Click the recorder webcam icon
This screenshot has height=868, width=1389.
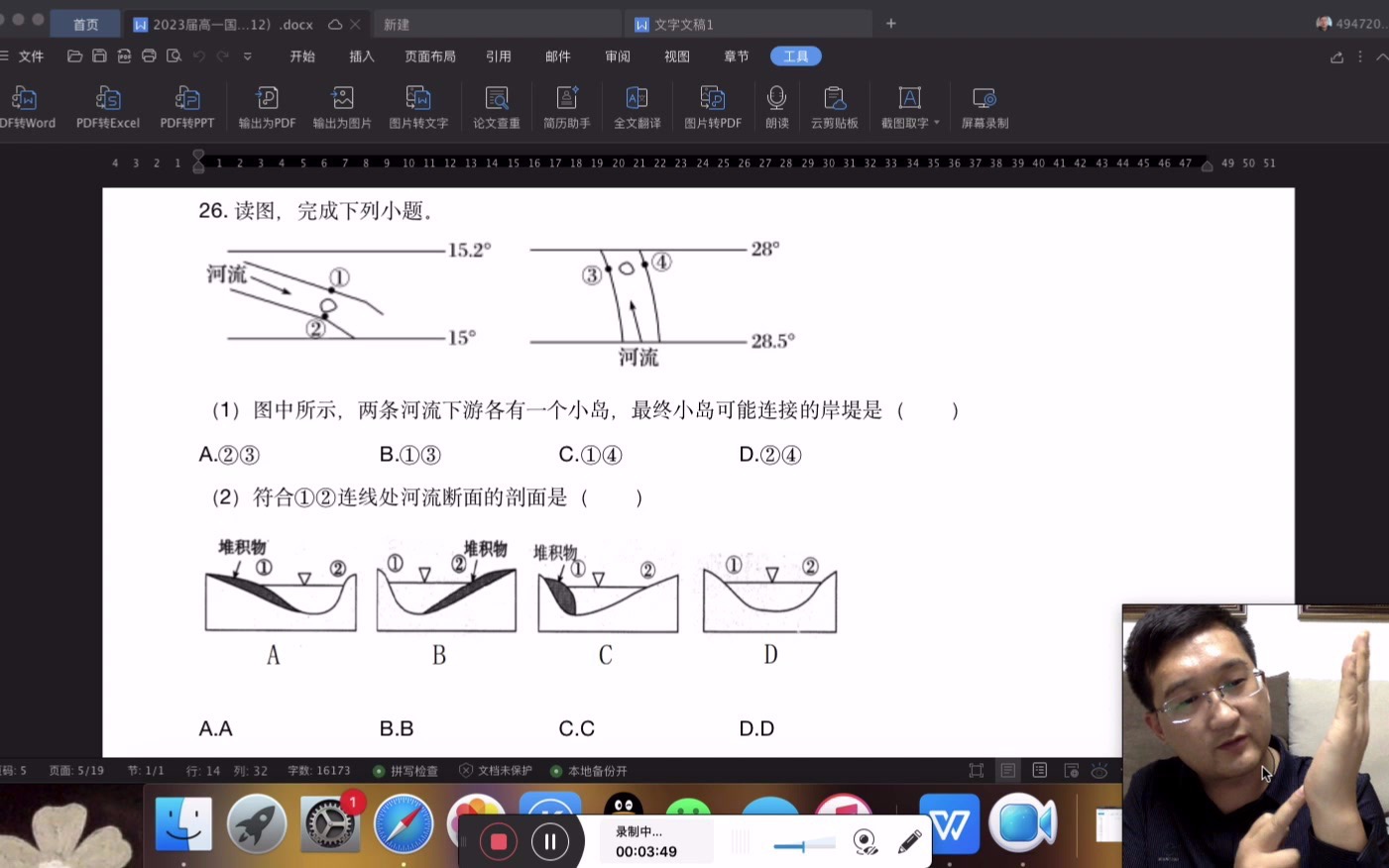click(x=866, y=842)
